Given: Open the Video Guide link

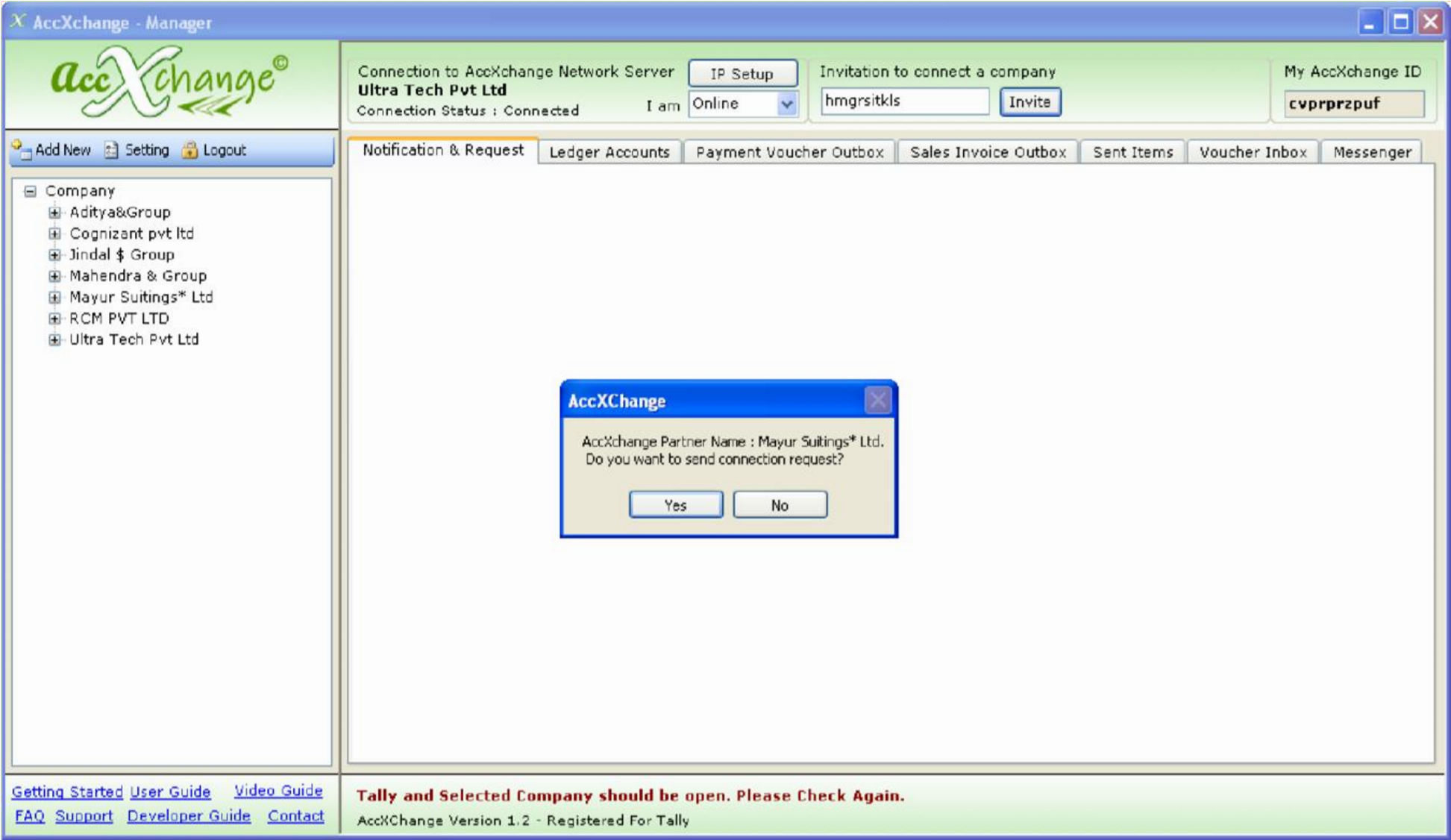Looking at the screenshot, I should click(x=278, y=791).
